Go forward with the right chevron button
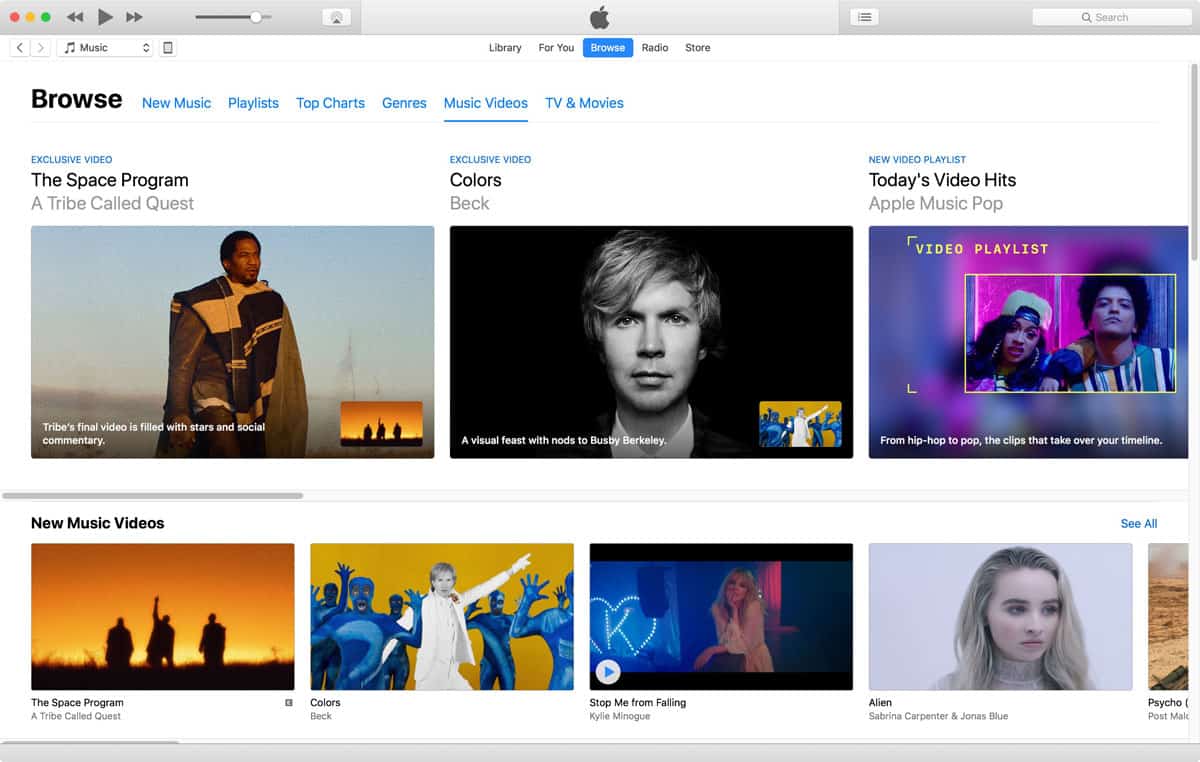This screenshot has width=1200, height=762. point(41,48)
